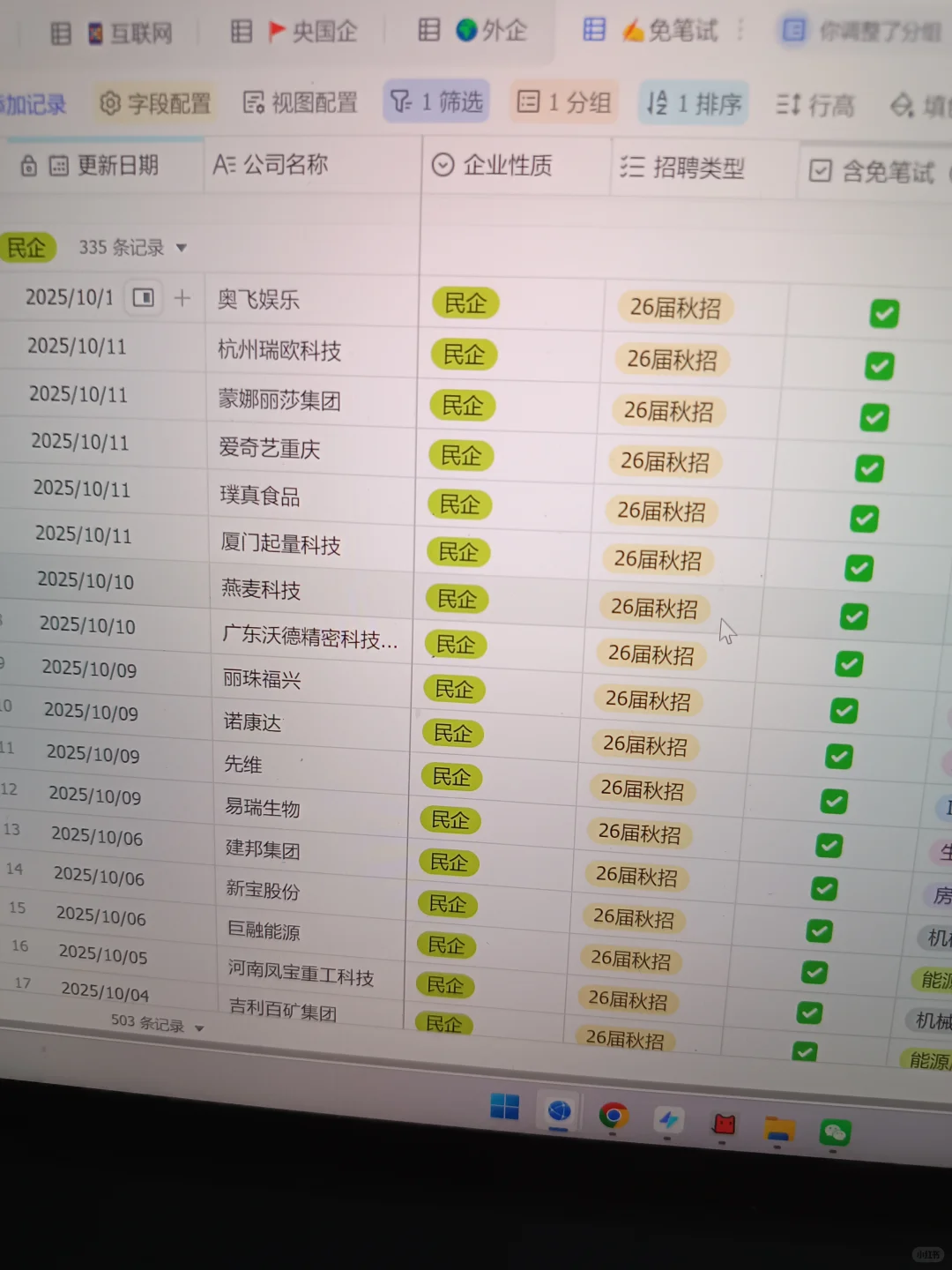Toggle 含免笔试 checkbox for 璞真食品
This screenshot has width=952, height=1270.
(x=864, y=519)
